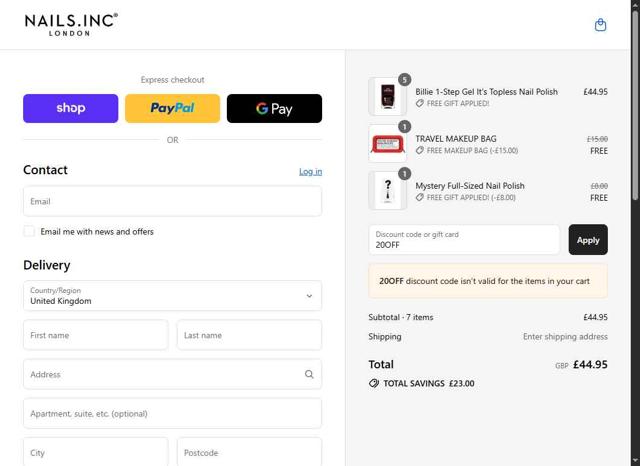Edit the Discount code or gift card field

click(464, 240)
